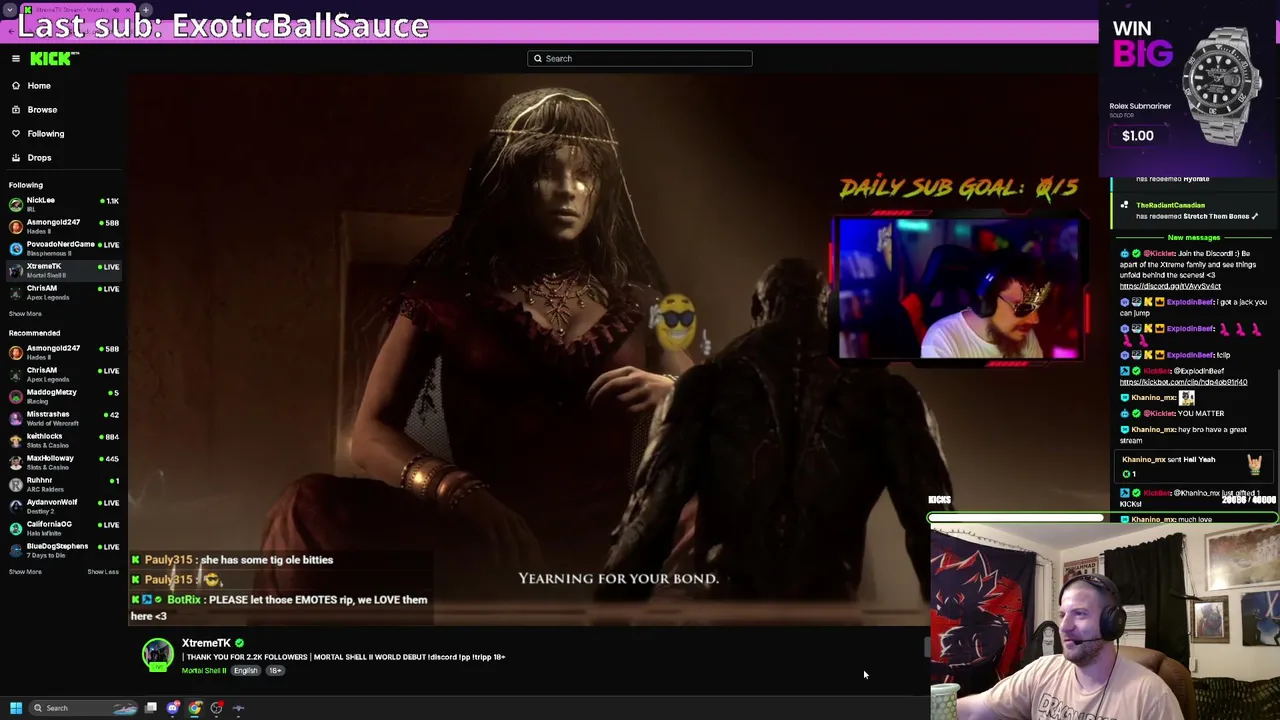Image resolution: width=1280 pixels, height=720 pixels.
Task: Click NickLee avatar icon
Action: tap(16, 204)
